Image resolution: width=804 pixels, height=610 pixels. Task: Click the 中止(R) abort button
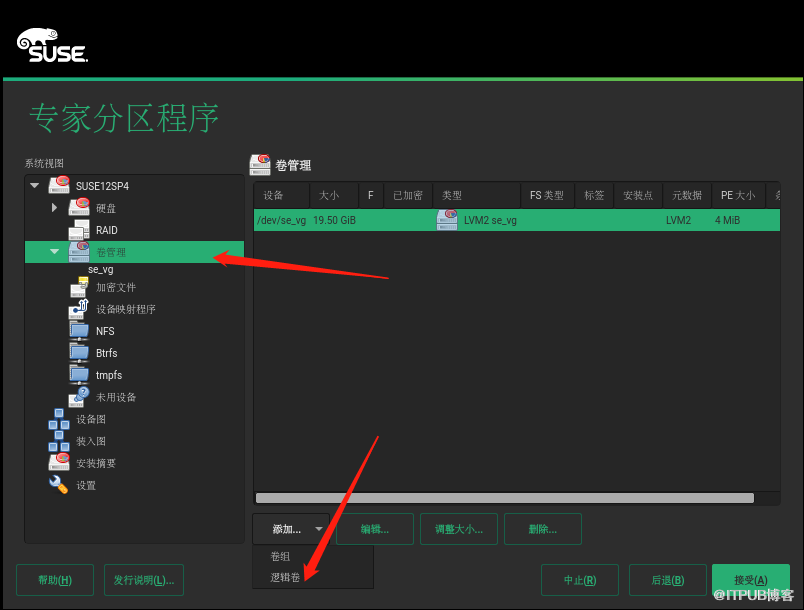point(580,580)
